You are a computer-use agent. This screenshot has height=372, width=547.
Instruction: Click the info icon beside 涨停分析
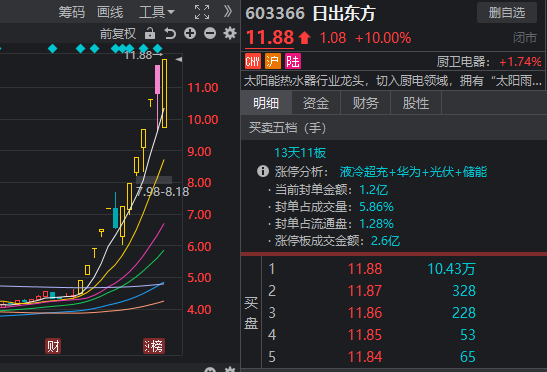tap(263, 171)
